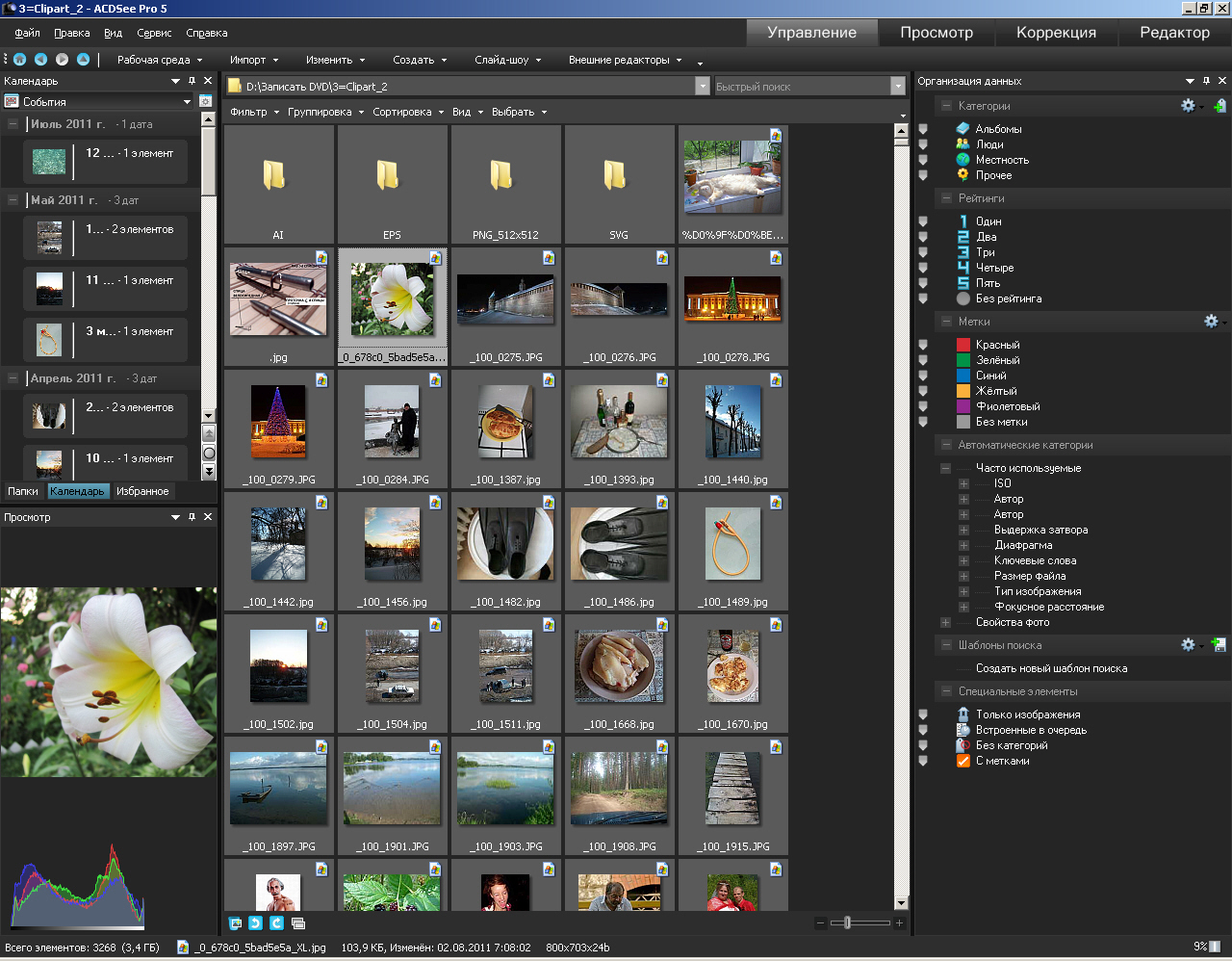Select the Альбомы category icon
1232x961 pixels.
click(962, 129)
